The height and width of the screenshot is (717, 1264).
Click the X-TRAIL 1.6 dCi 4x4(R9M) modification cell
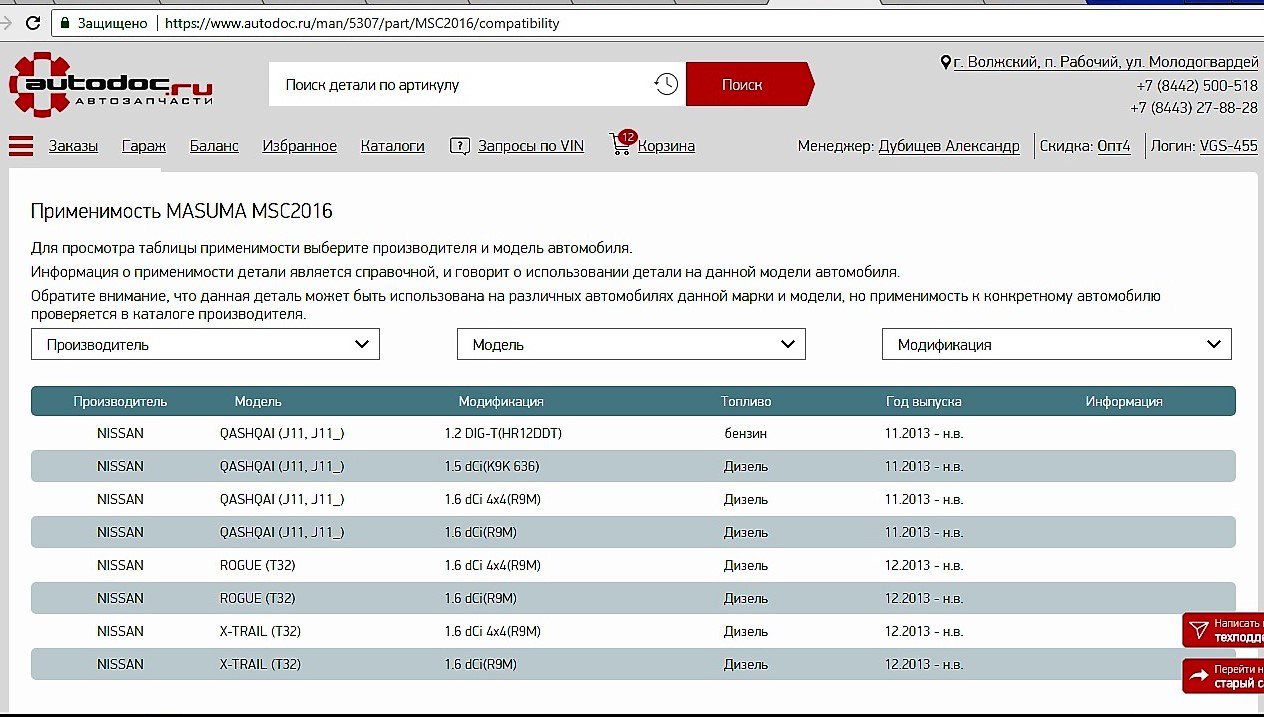(x=493, y=631)
